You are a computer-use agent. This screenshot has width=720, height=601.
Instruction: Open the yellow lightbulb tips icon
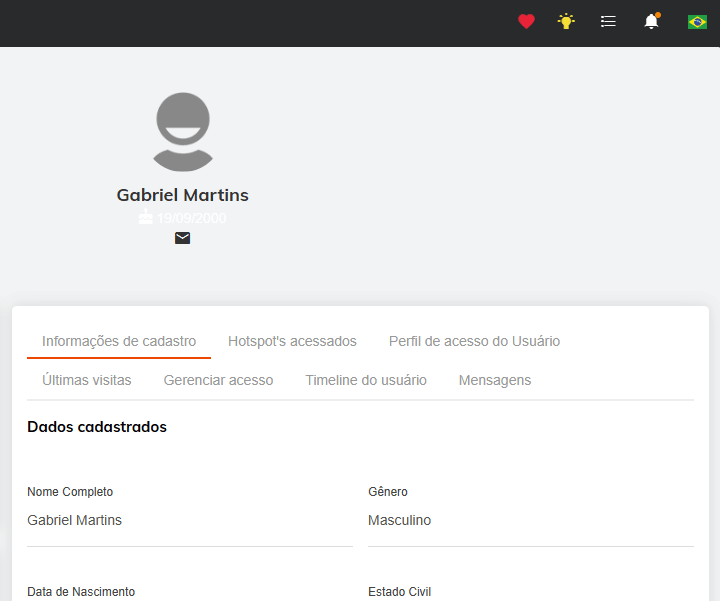click(566, 21)
